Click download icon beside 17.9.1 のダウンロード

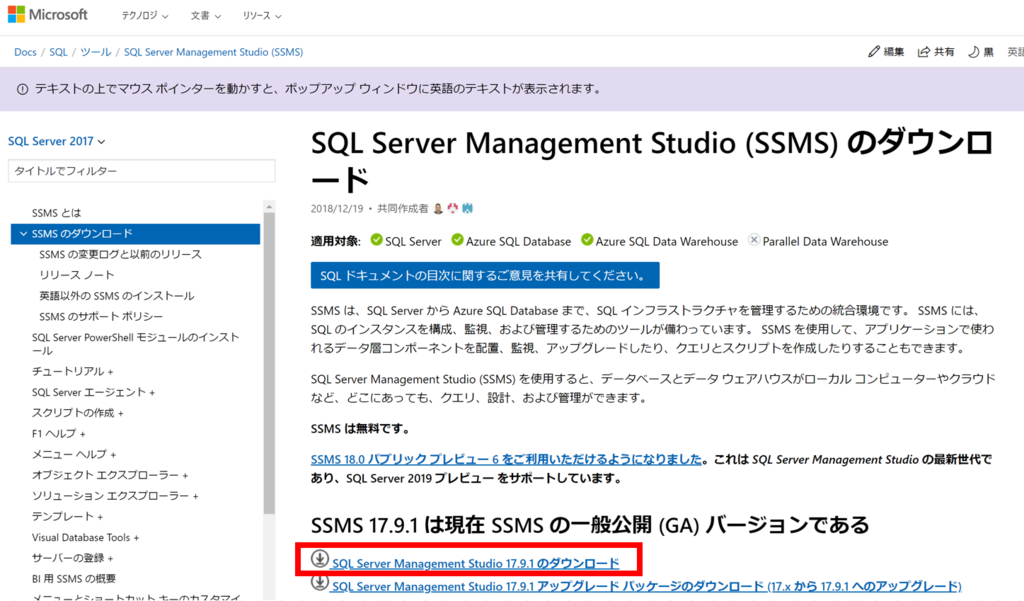click(319, 559)
